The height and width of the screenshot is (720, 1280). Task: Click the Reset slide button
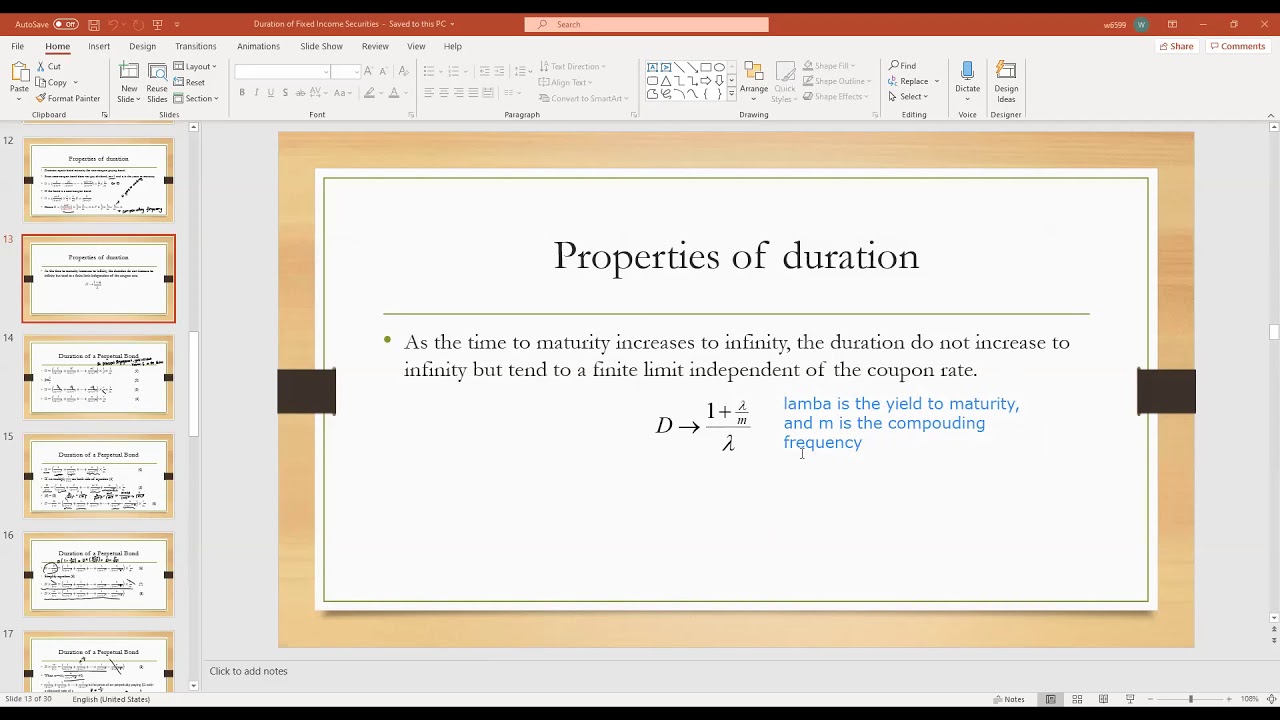tap(190, 82)
